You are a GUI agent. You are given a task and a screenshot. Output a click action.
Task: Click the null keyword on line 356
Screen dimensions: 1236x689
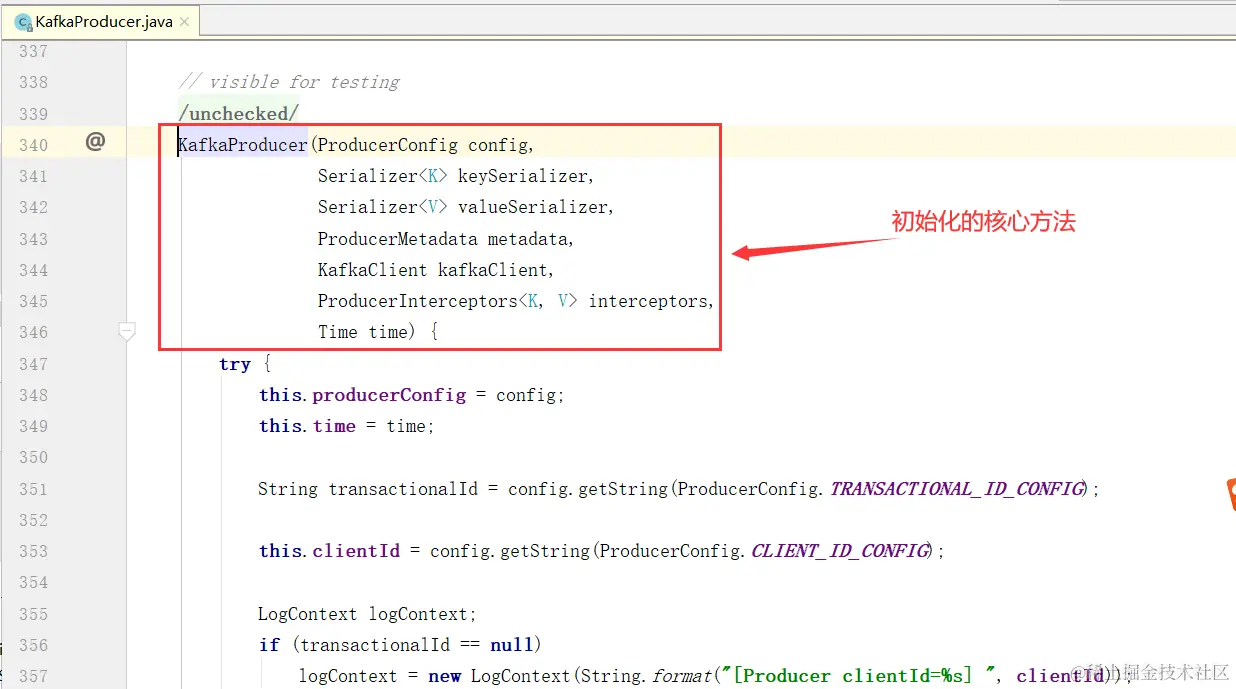pos(513,645)
